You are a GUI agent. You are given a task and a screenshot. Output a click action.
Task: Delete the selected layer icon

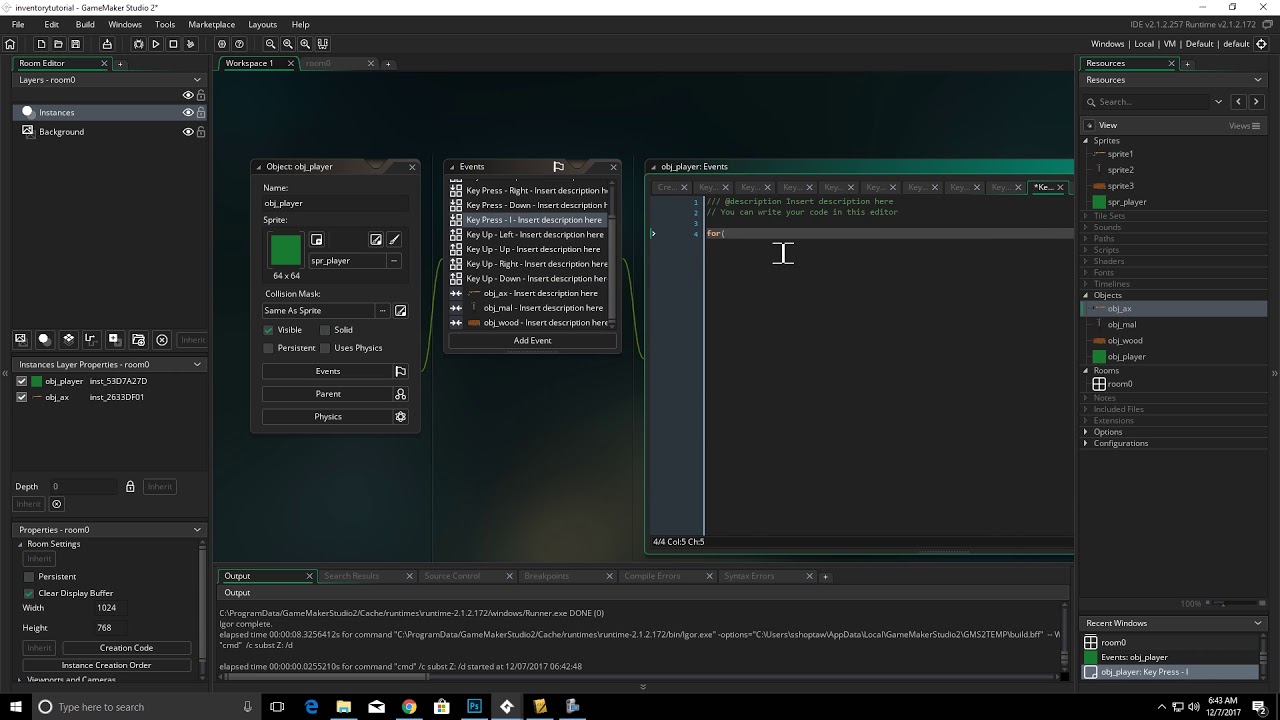pyautogui.click(x=162, y=340)
